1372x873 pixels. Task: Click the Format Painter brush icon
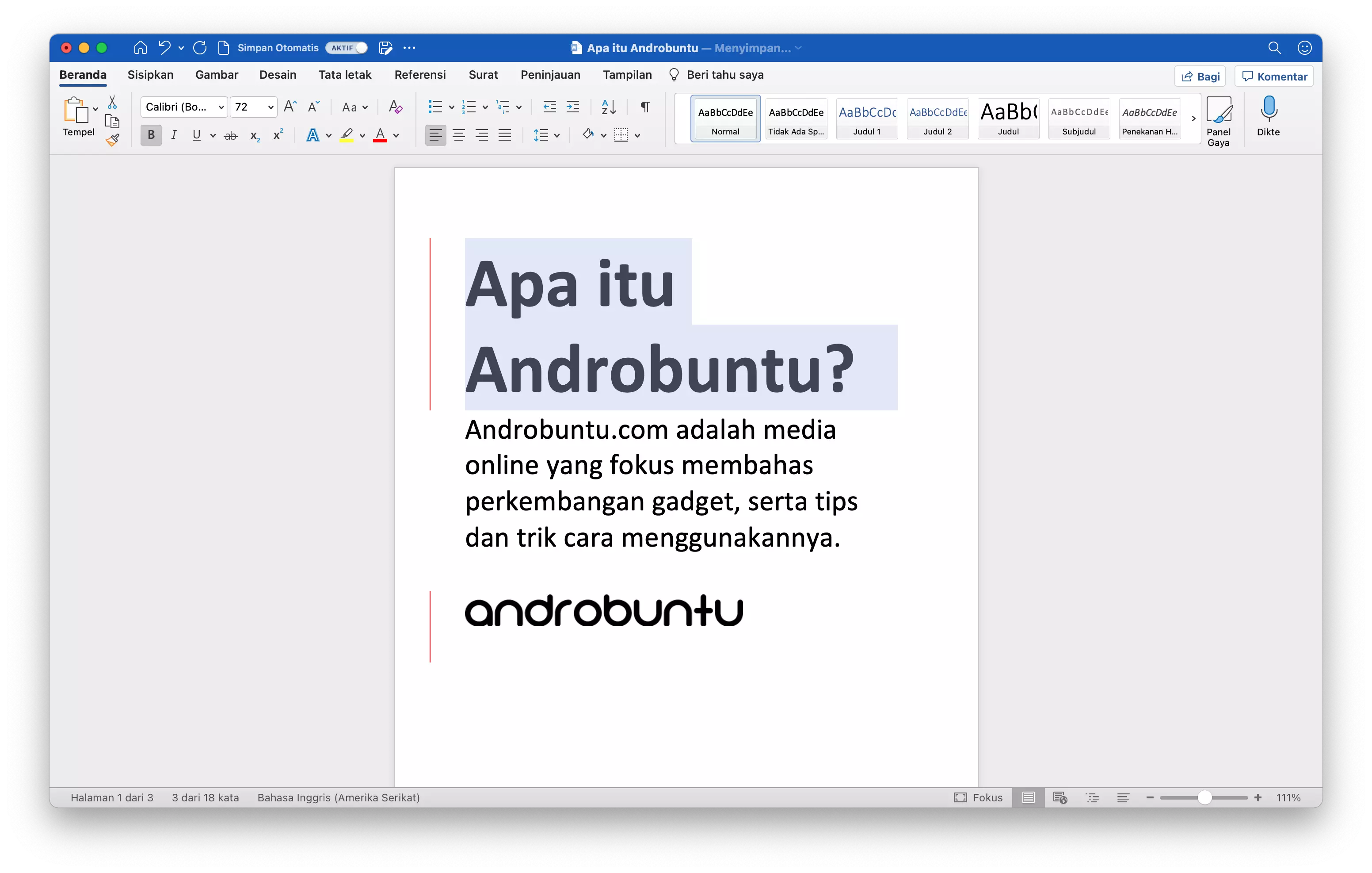point(112,140)
